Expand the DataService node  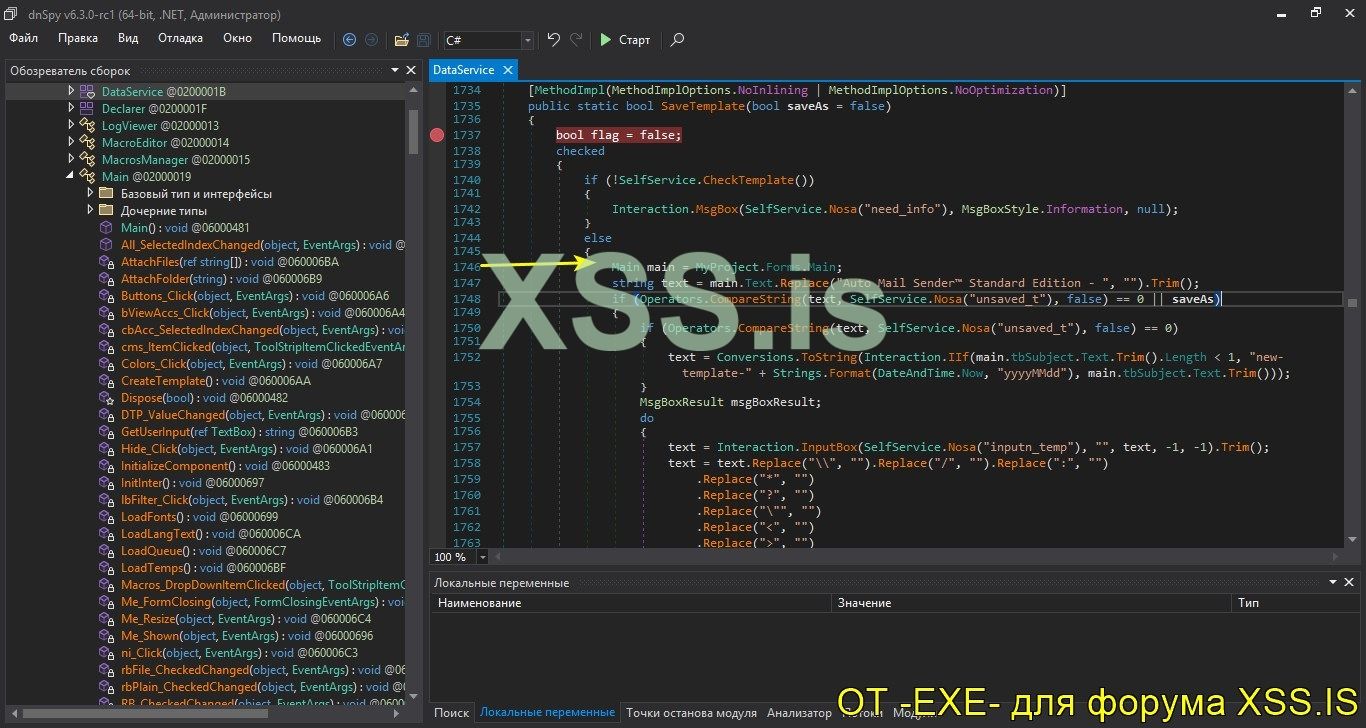pyautogui.click(x=71, y=91)
